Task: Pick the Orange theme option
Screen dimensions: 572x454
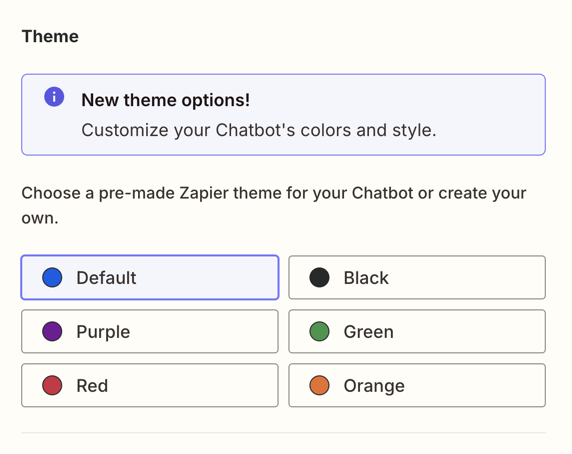Action: [x=417, y=385]
